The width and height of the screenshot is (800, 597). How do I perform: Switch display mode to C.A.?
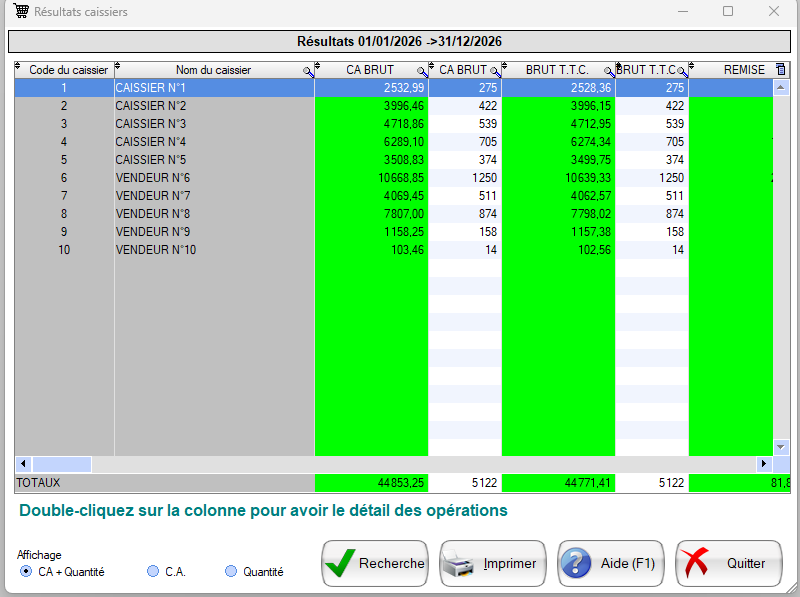[154, 571]
